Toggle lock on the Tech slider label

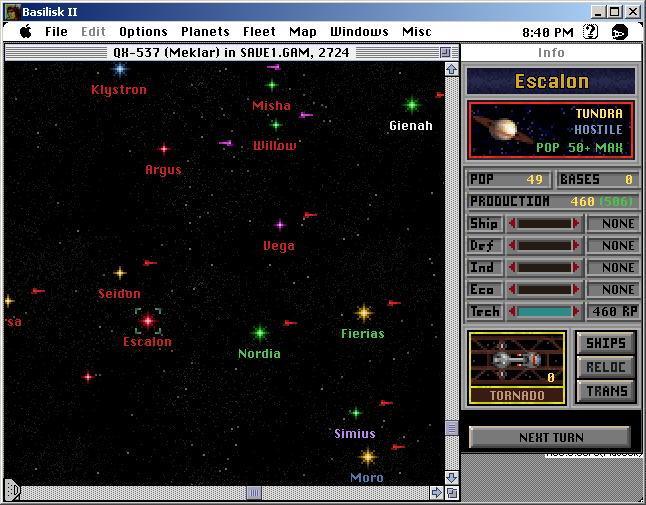click(x=484, y=312)
